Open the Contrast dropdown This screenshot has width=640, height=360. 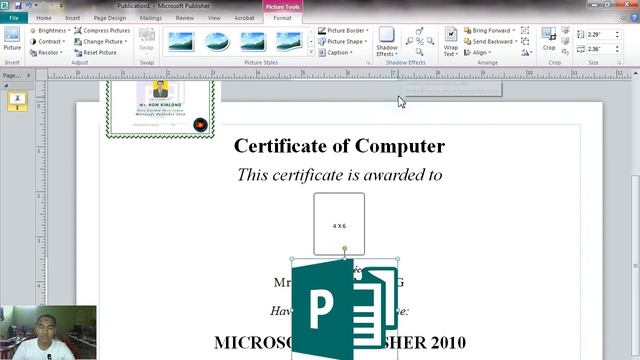point(48,42)
